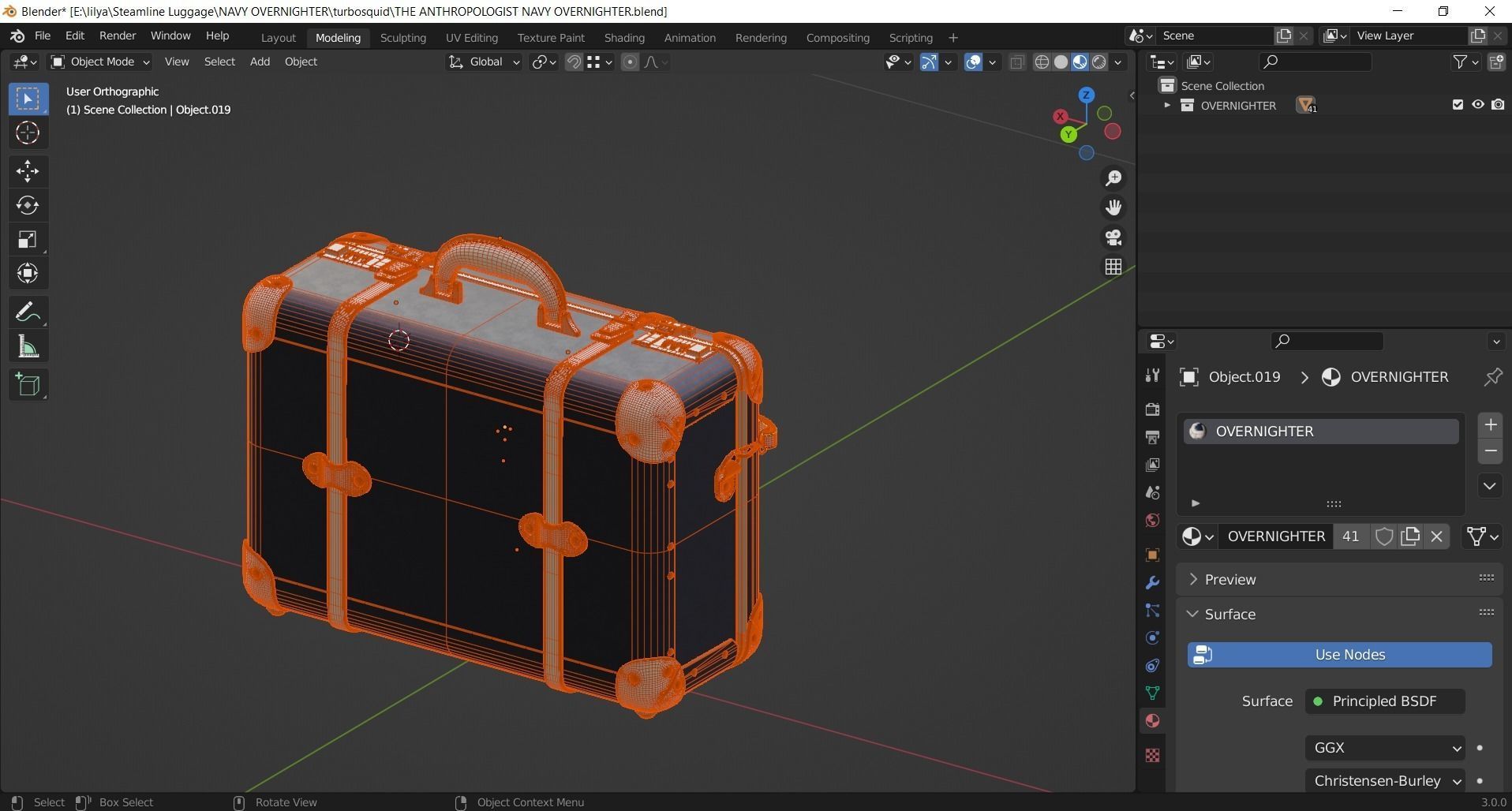Pin the properties editor context
The height and width of the screenshot is (811, 1512).
click(1492, 377)
